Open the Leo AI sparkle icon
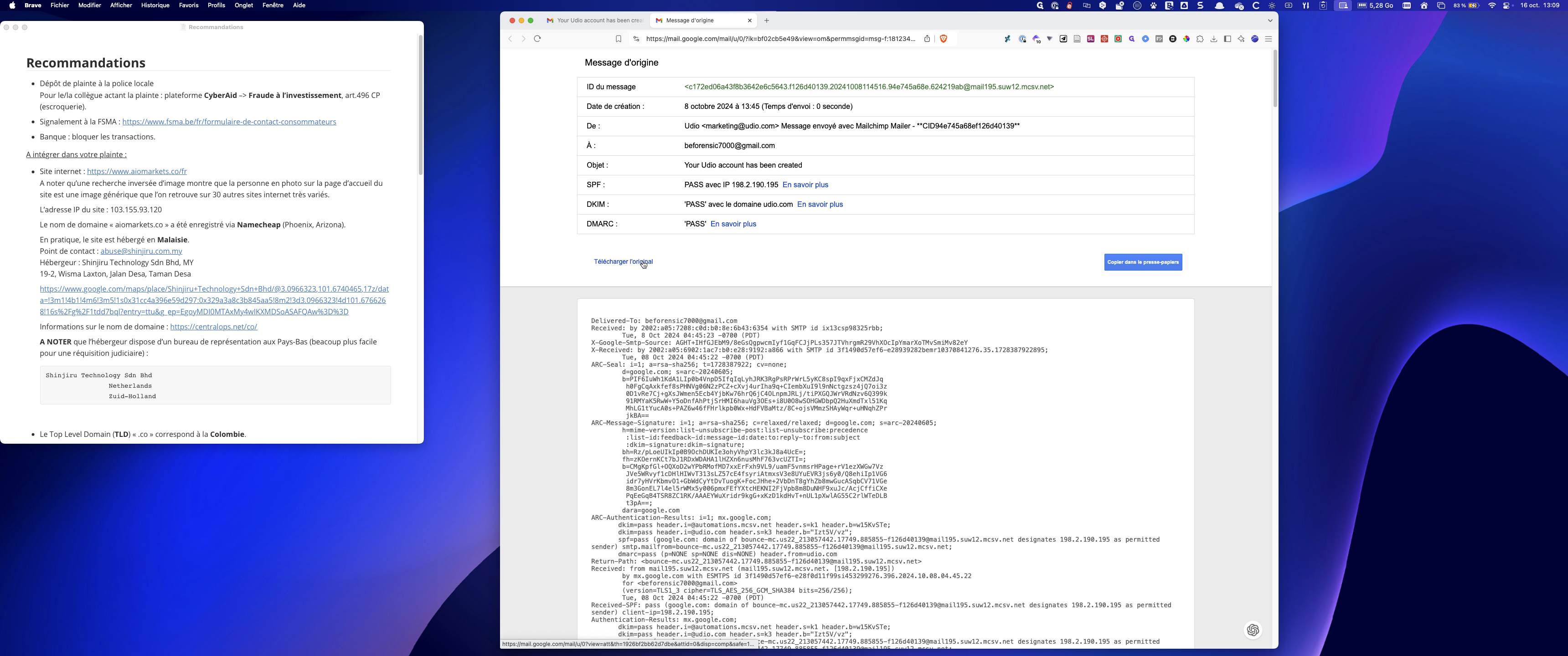This screenshot has width=1568, height=656. tap(1241, 39)
